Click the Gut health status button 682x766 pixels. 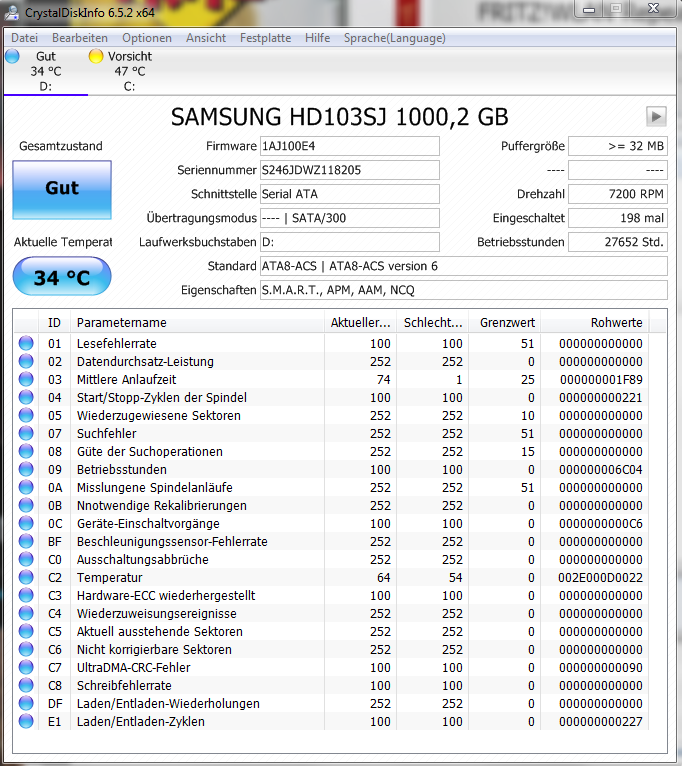pos(62,190)
